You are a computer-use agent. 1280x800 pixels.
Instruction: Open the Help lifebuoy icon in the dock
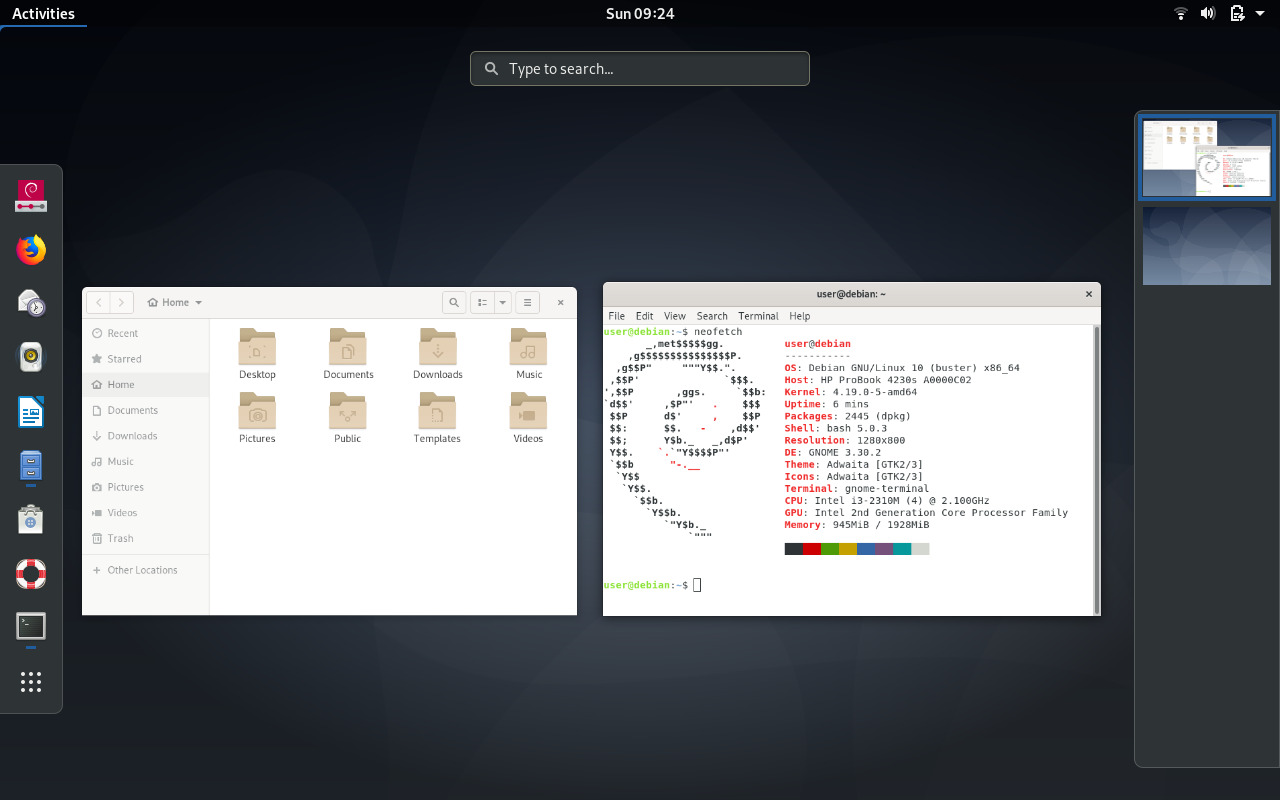click(31, 573)
